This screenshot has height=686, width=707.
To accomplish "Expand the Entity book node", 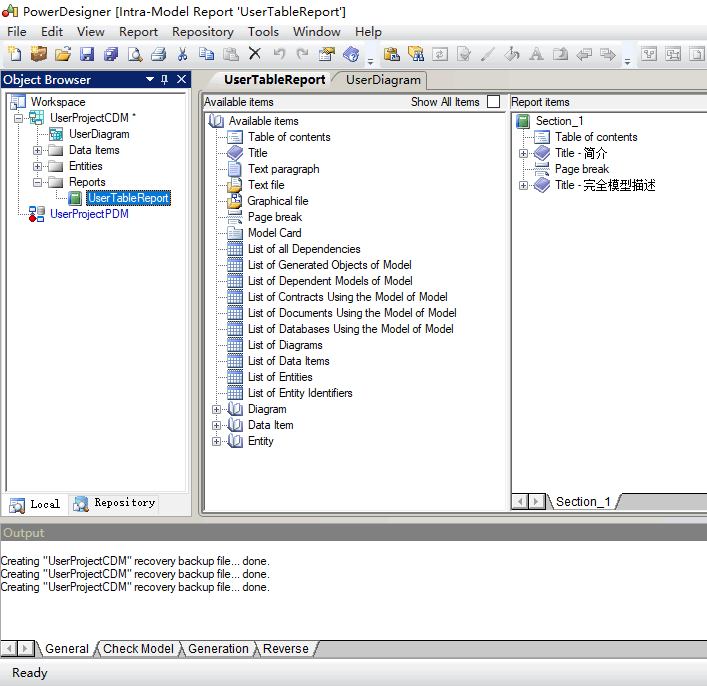I will pyautogui.click(x=216, y=442).
